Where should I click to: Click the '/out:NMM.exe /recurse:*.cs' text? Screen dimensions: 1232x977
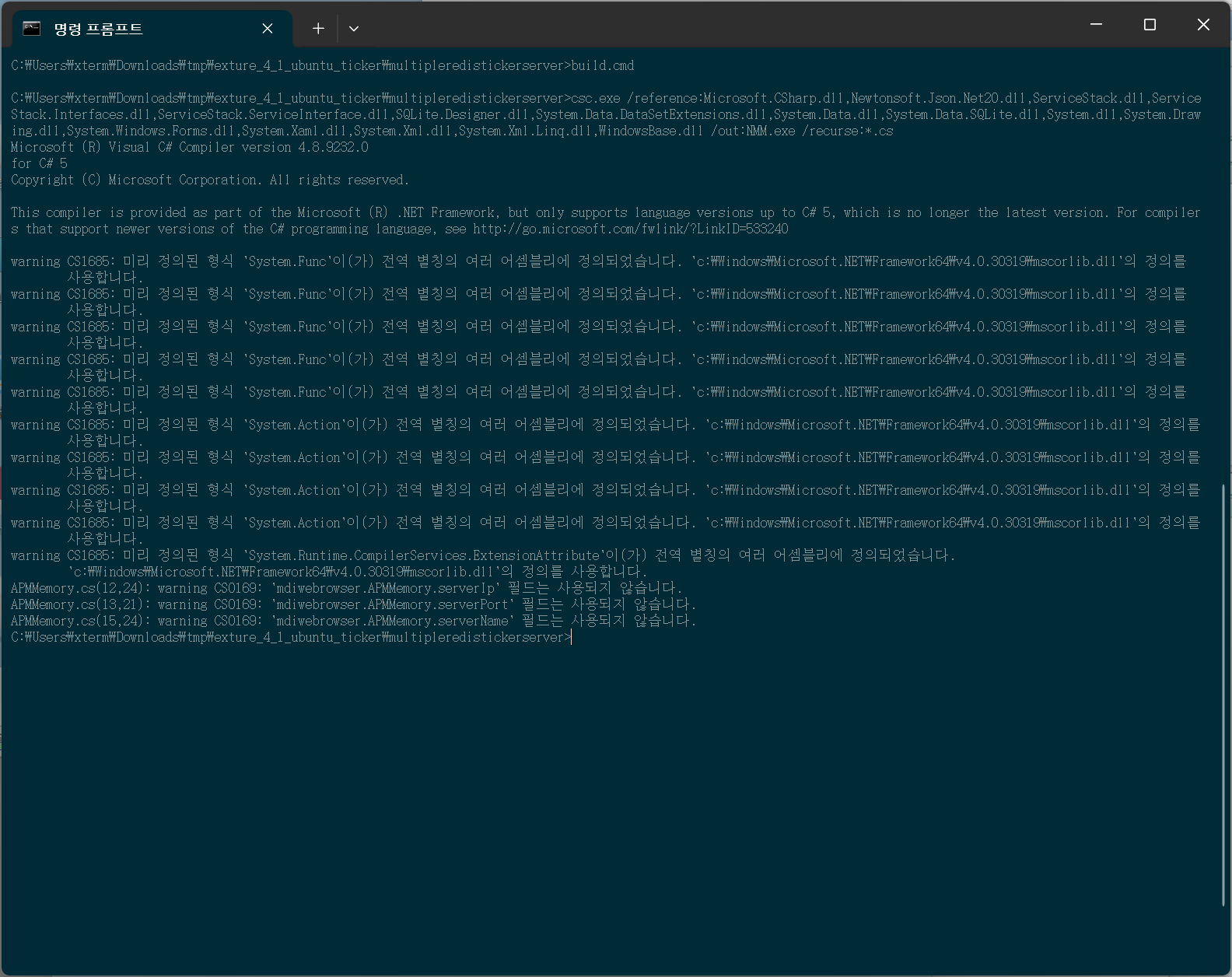[802, 131]
